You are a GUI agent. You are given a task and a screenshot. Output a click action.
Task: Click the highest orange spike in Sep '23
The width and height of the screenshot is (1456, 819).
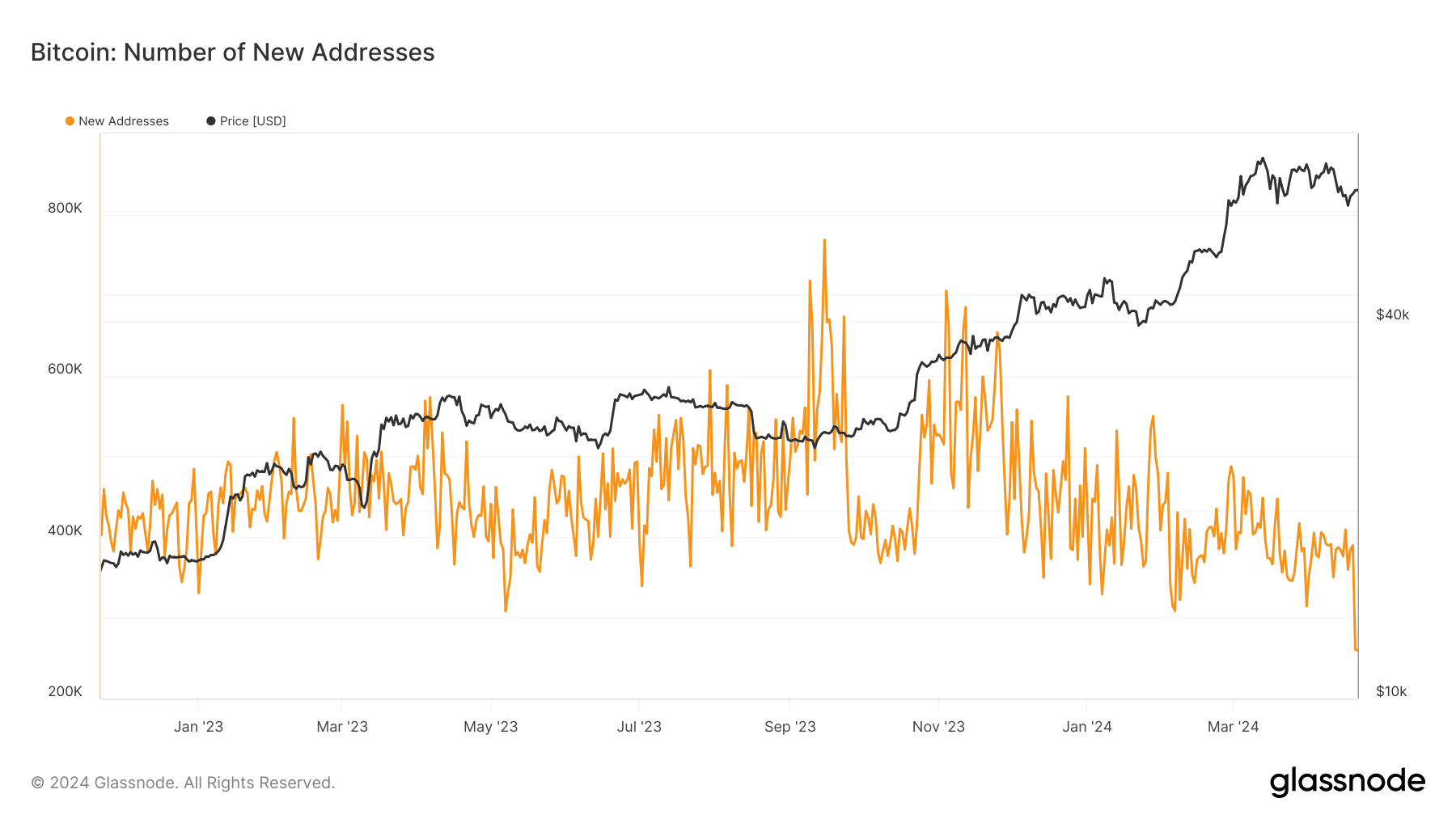click(824, 241)
